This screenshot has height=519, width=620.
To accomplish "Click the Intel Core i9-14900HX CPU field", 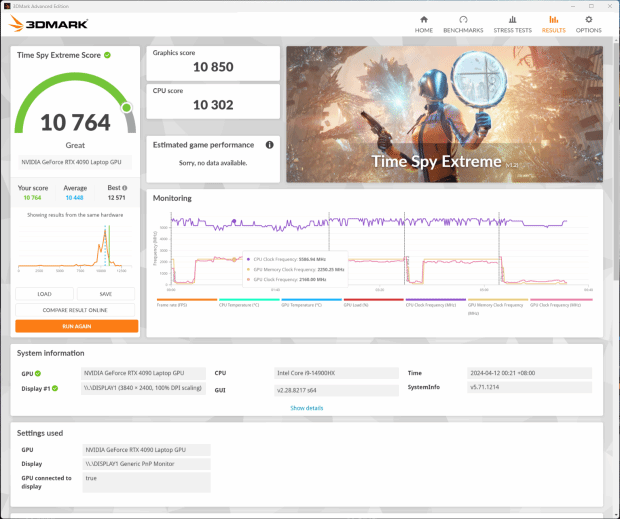I will pos(336,373).
